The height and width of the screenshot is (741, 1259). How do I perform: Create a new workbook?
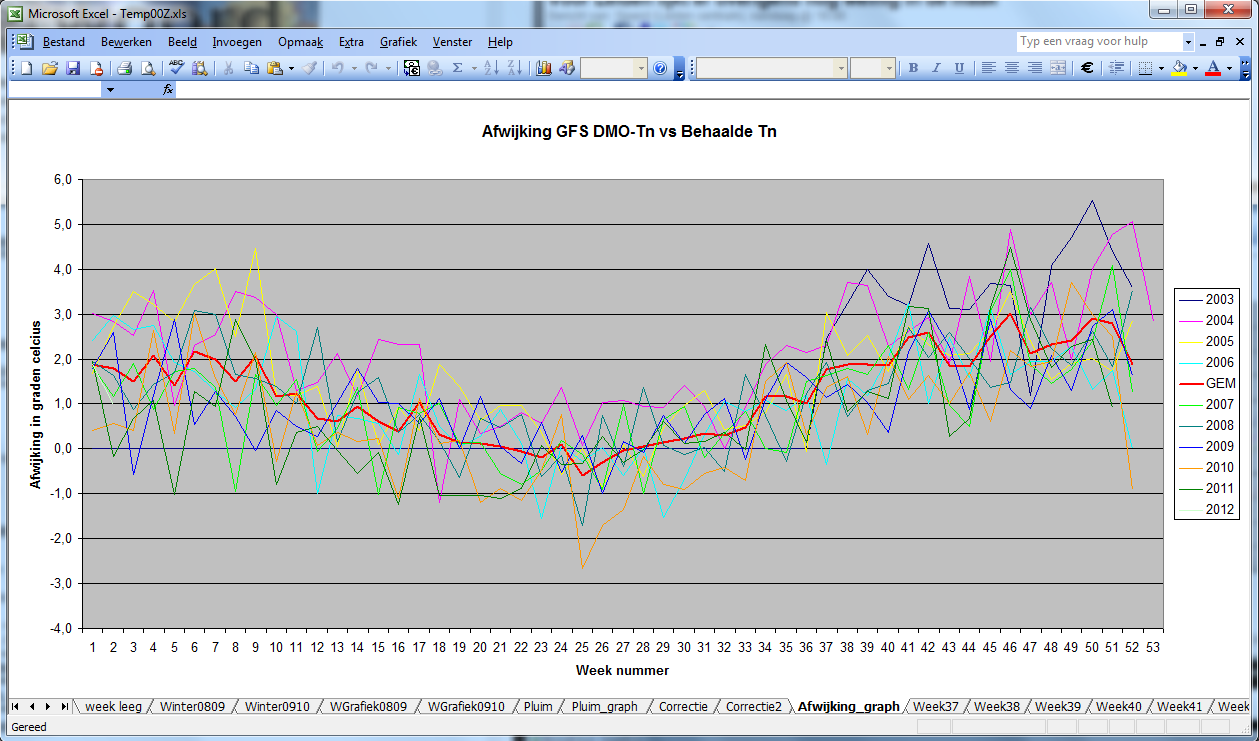27,68
